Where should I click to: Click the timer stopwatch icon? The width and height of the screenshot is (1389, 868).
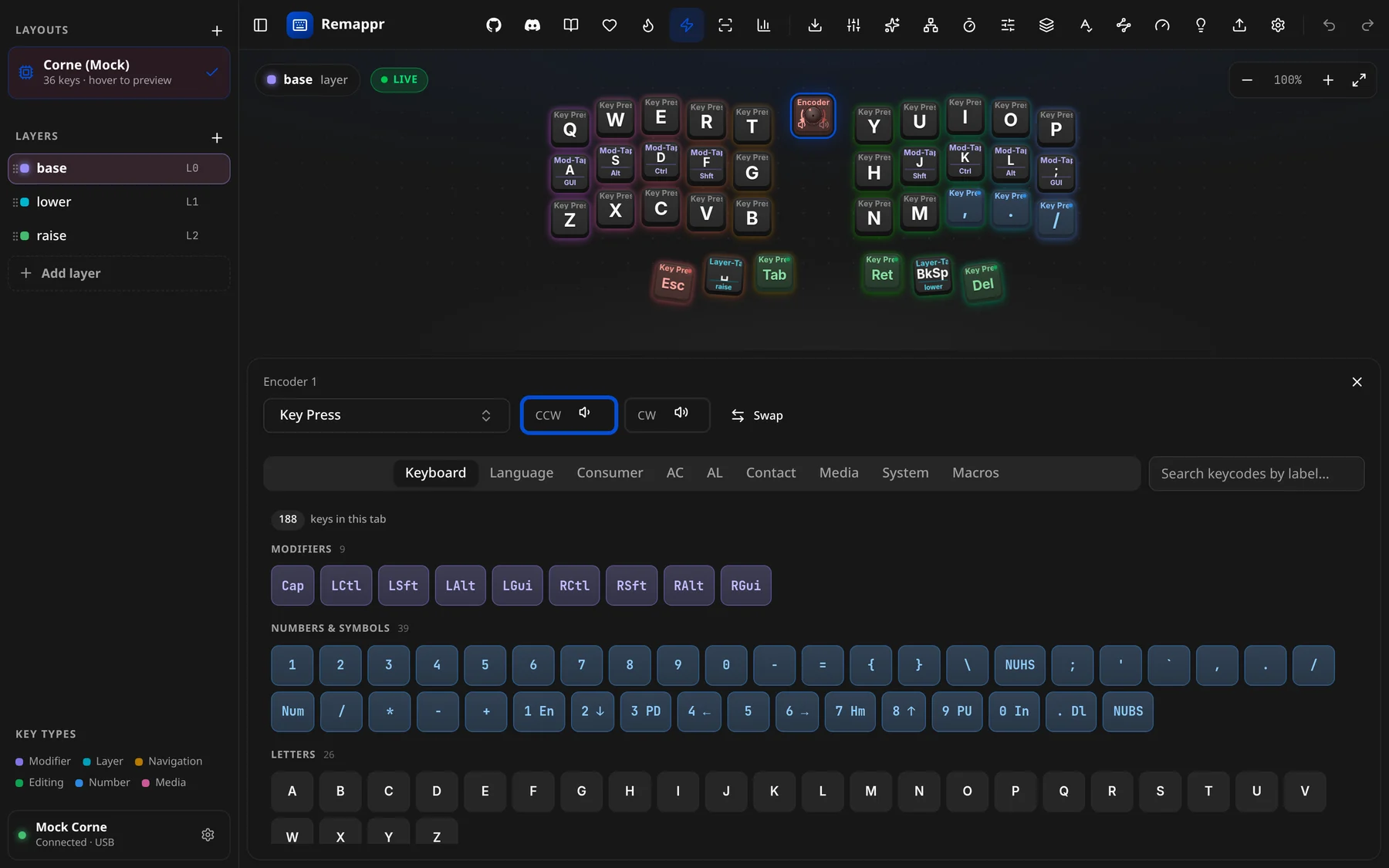click(x=969, y=25)
